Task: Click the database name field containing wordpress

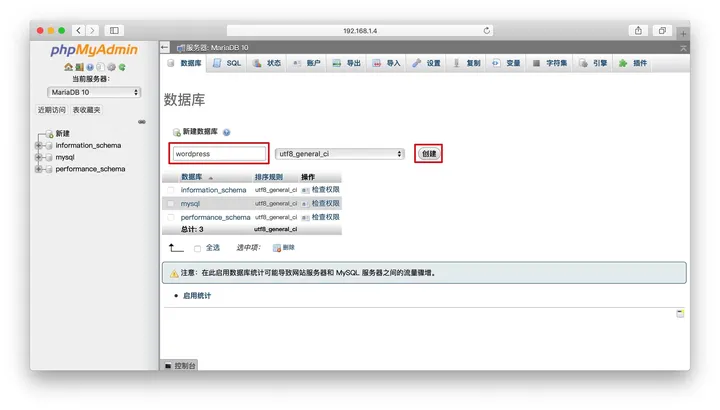Action: [x=219, y=154]
